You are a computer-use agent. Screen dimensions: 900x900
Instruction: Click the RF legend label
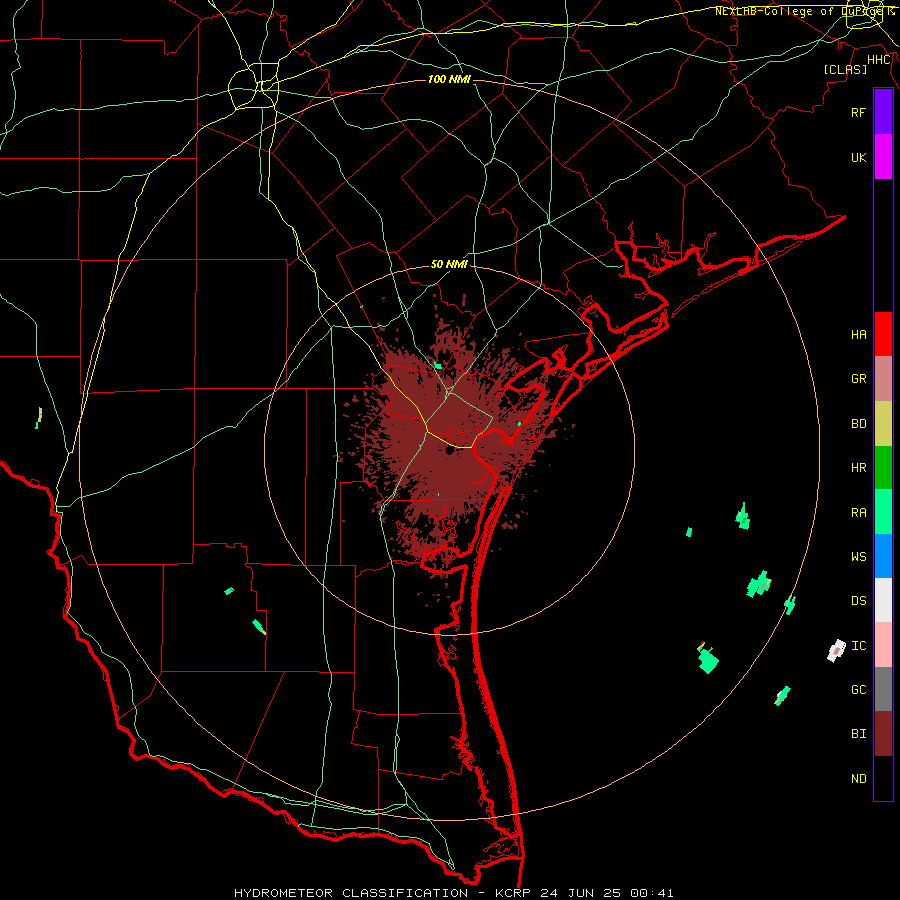pyautogui.click(x=858, y=112)
